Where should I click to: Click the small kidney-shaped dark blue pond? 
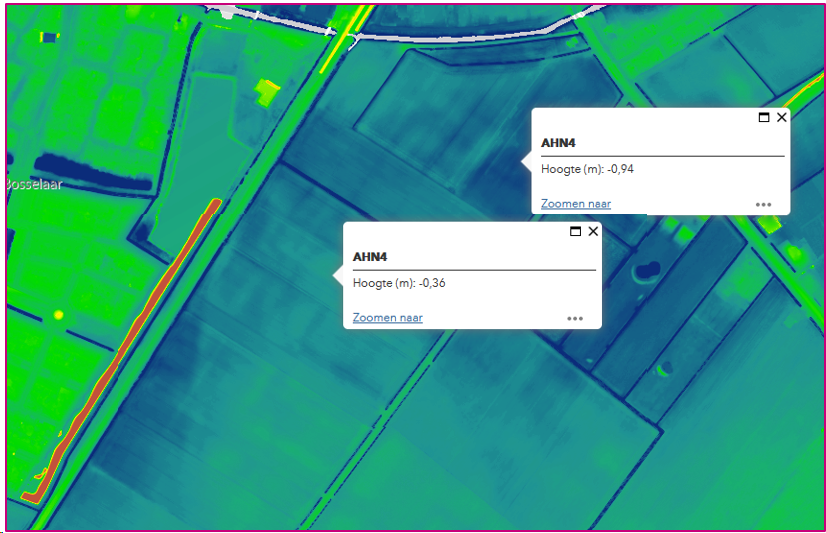point(647,271)
